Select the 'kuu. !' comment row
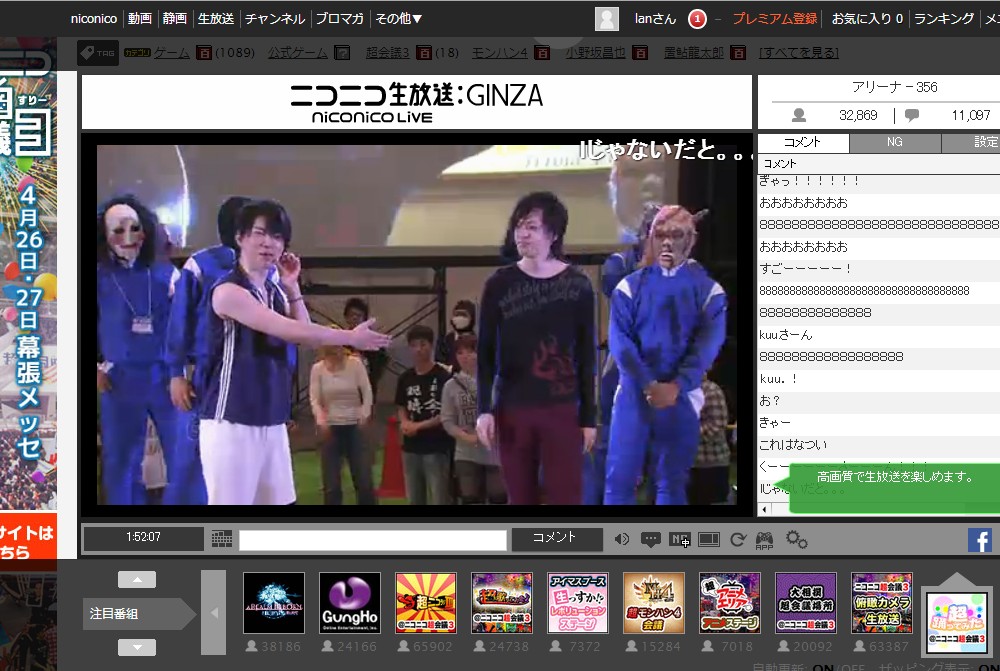 879,379
